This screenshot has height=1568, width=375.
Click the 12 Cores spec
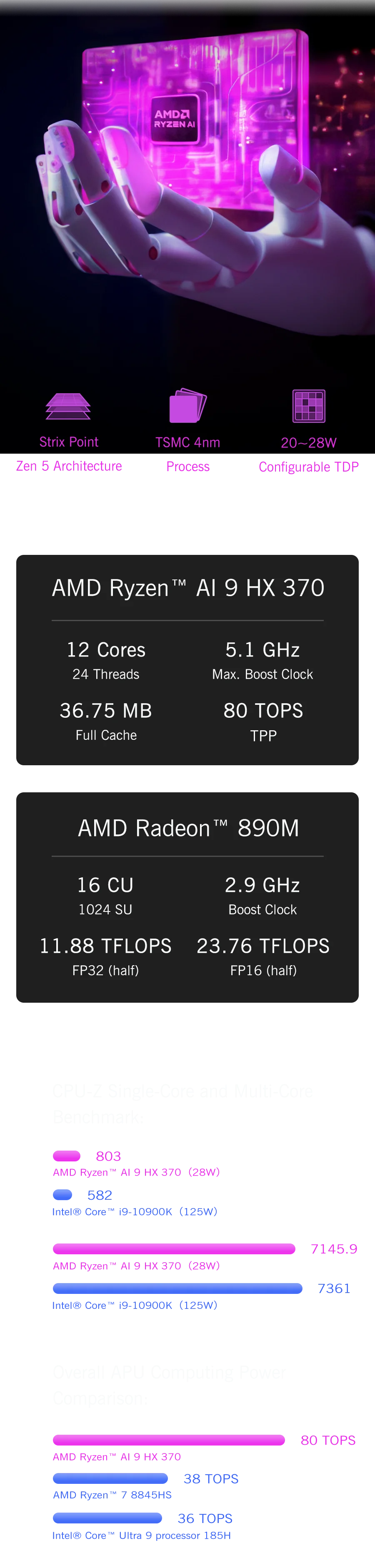tap(106, 650)
